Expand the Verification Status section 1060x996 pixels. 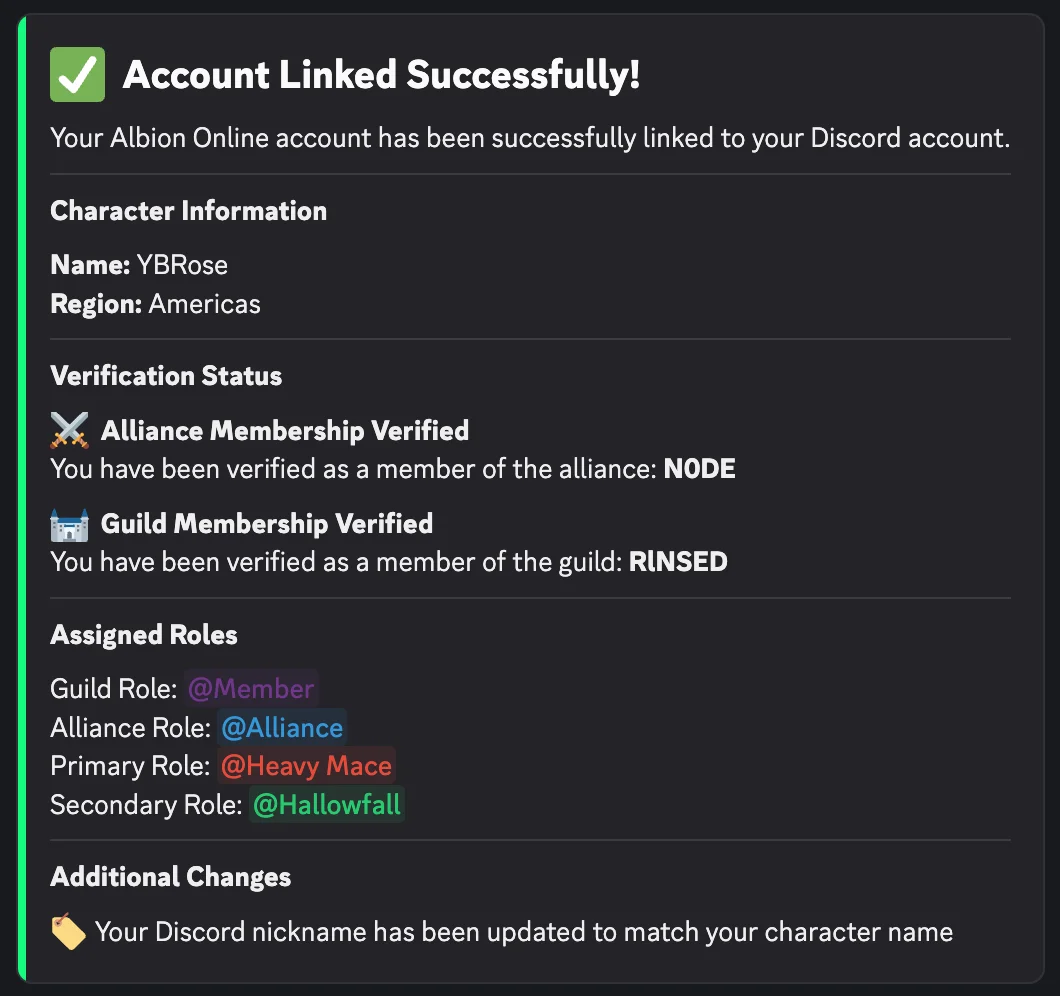[166, 376]
